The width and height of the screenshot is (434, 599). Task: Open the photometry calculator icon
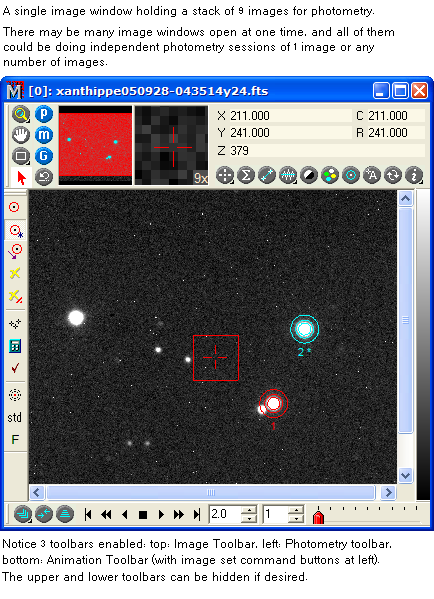[x=15, y=346]
